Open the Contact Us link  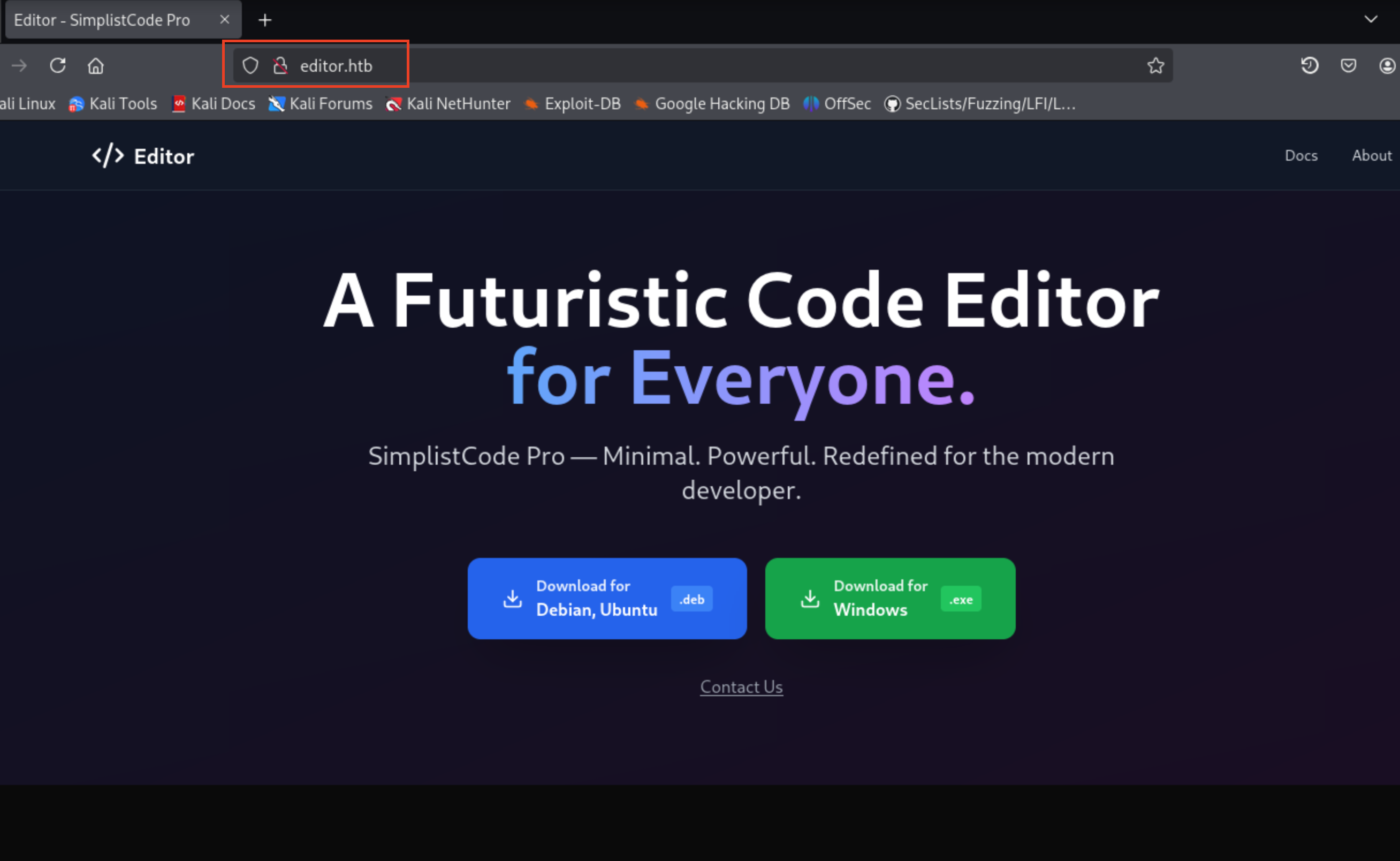(x=741, y=687)
